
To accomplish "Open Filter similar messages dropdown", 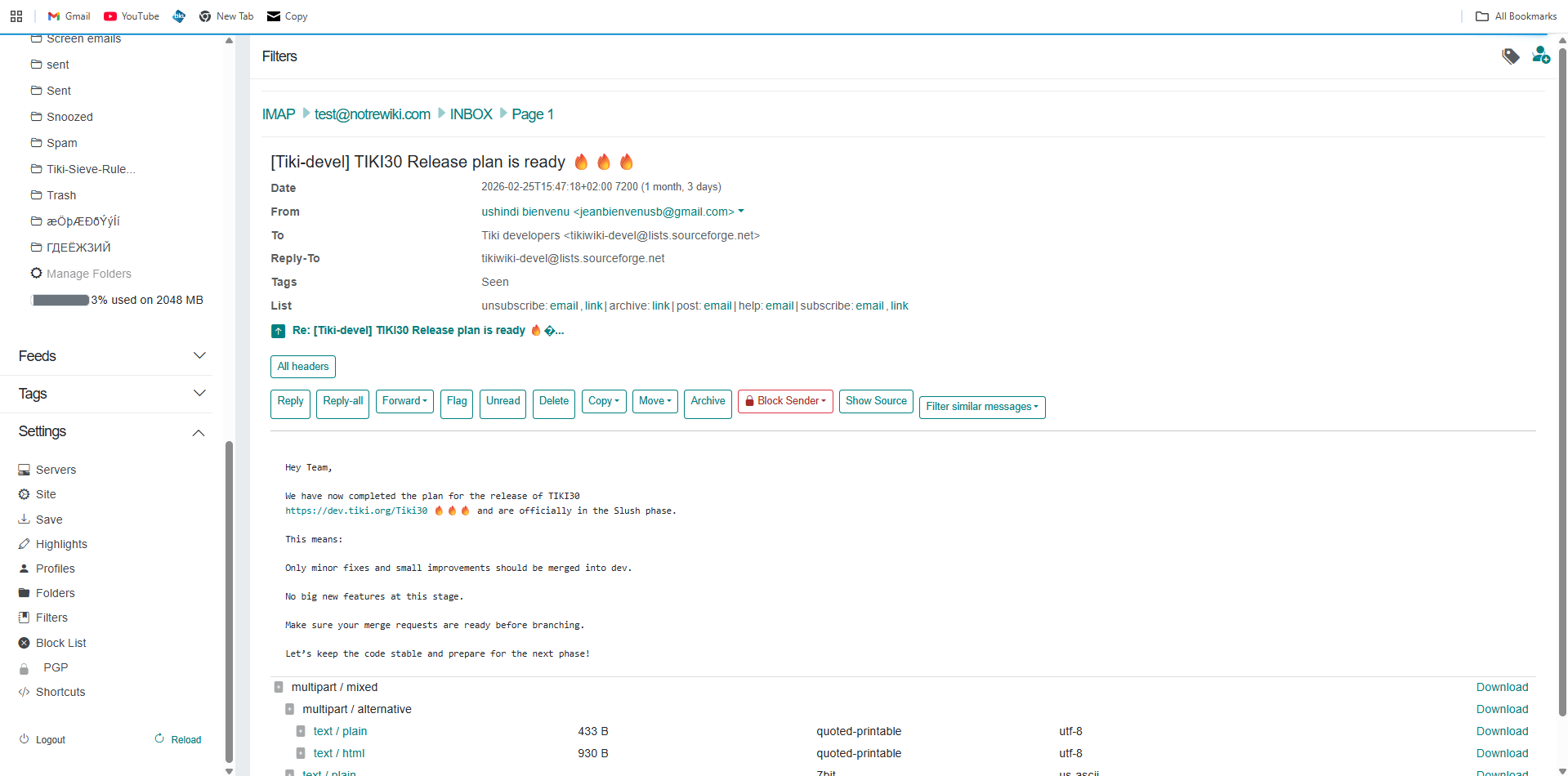I will coord(981,407).
